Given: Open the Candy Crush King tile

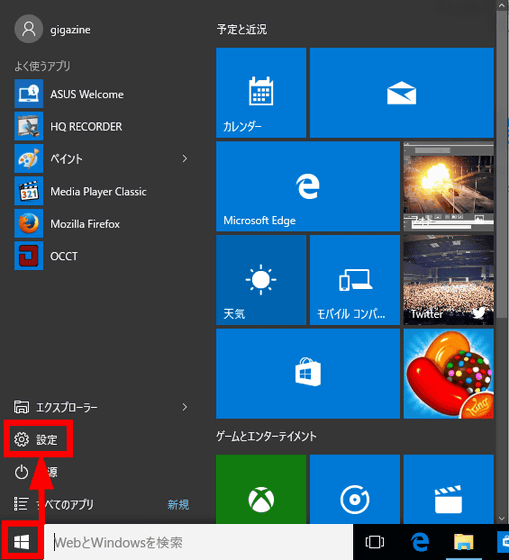Looking at the screenshot, I should pos(449,374).
